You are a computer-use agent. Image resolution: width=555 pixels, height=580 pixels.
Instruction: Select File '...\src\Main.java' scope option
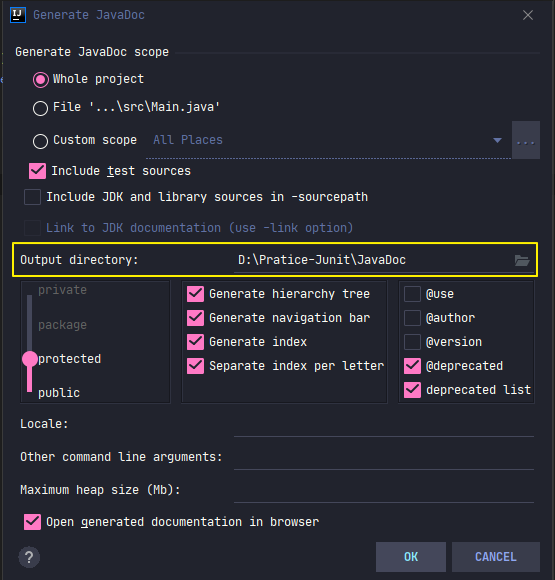[41, 108]
